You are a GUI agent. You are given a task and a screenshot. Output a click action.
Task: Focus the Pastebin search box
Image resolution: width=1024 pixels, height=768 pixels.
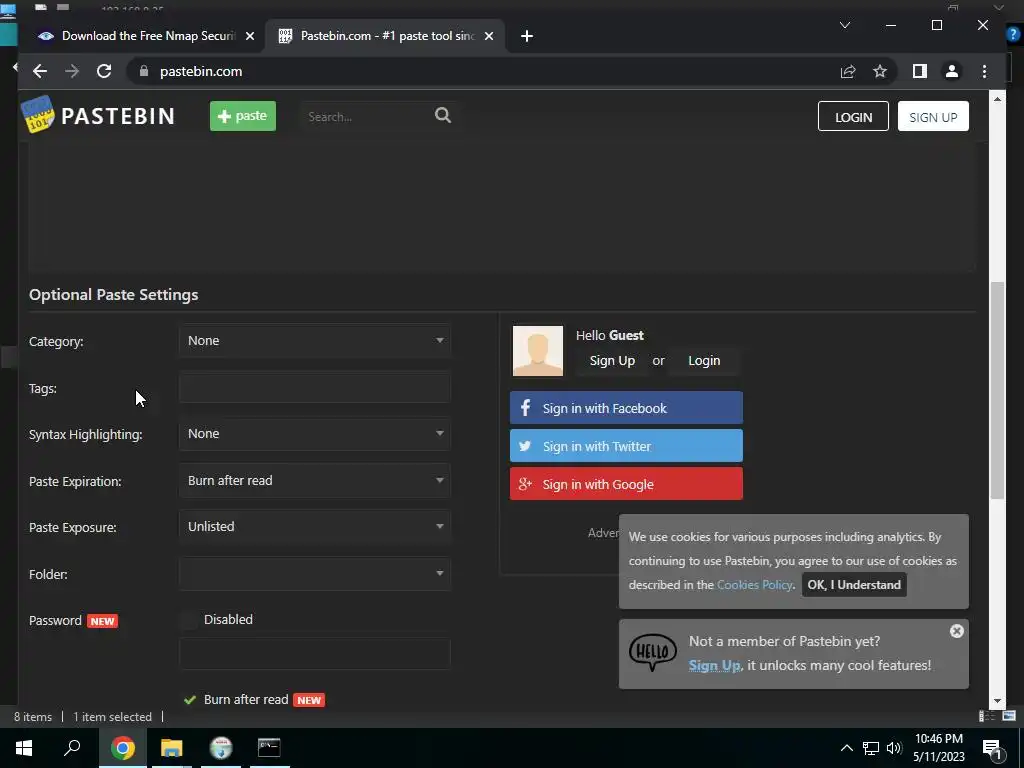click(x=366, y=116)
